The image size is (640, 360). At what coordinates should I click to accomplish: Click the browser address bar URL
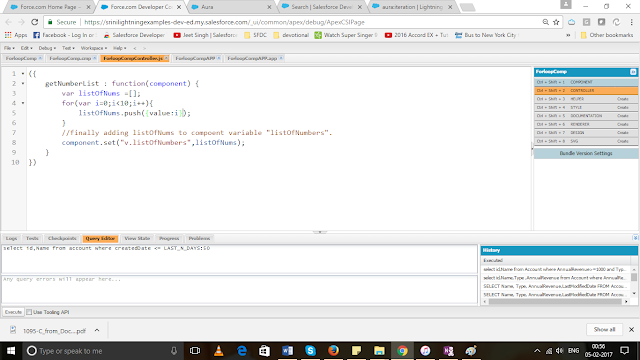[x=224, y=22]
